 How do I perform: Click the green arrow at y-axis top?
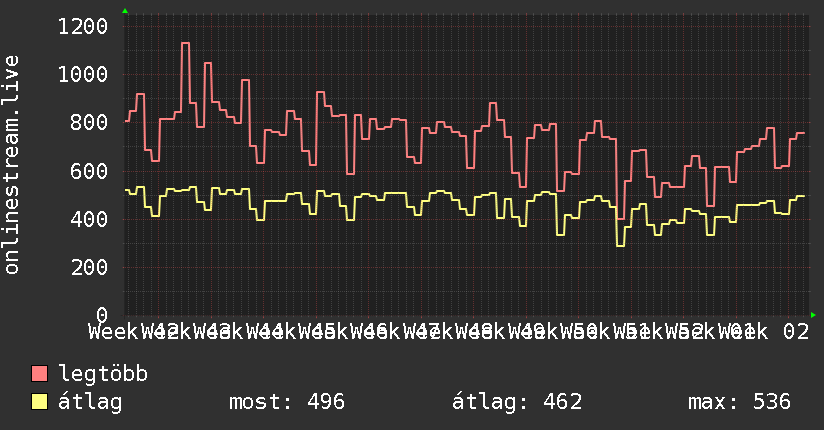pos(125,11)
